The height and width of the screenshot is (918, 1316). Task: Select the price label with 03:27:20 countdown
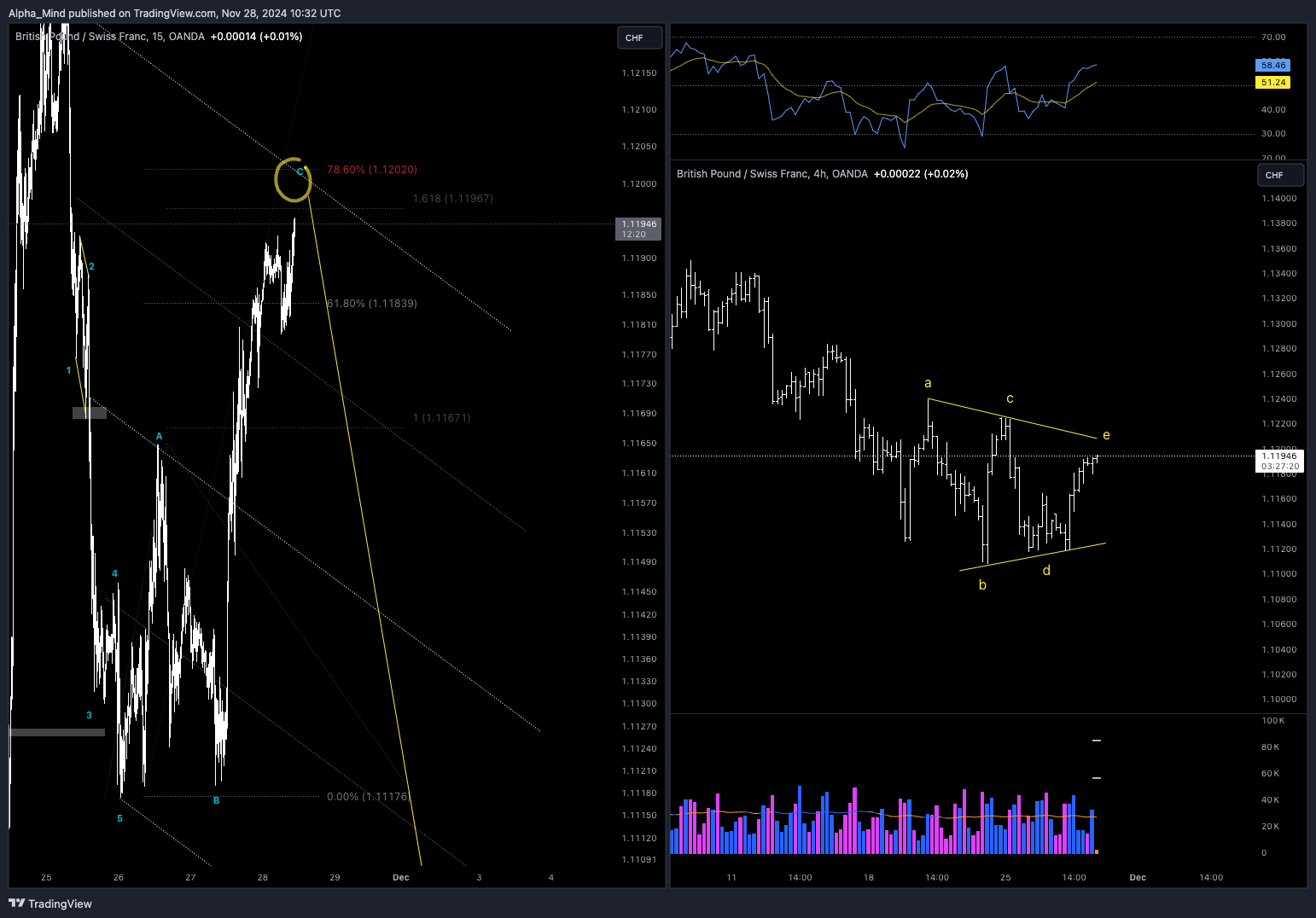pos(1280,461)
